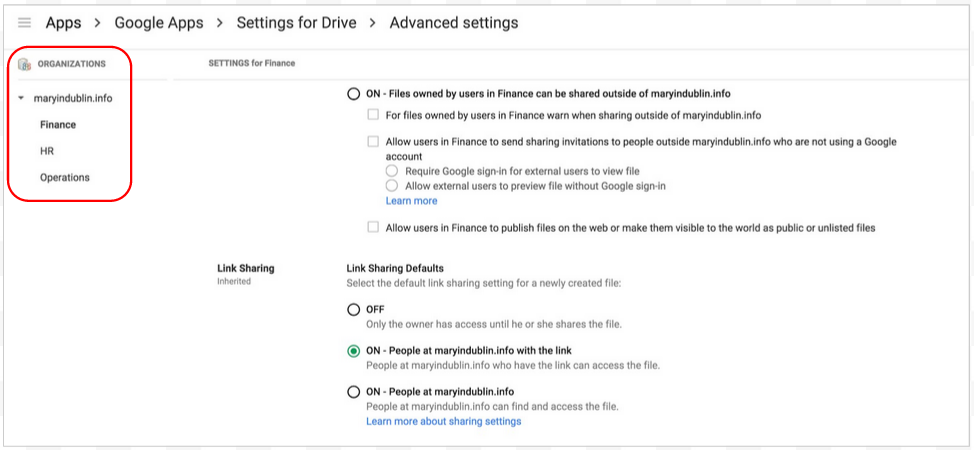Select the HR organizational unit
This screenshot has width=974, height=450.
pos(47,151)
